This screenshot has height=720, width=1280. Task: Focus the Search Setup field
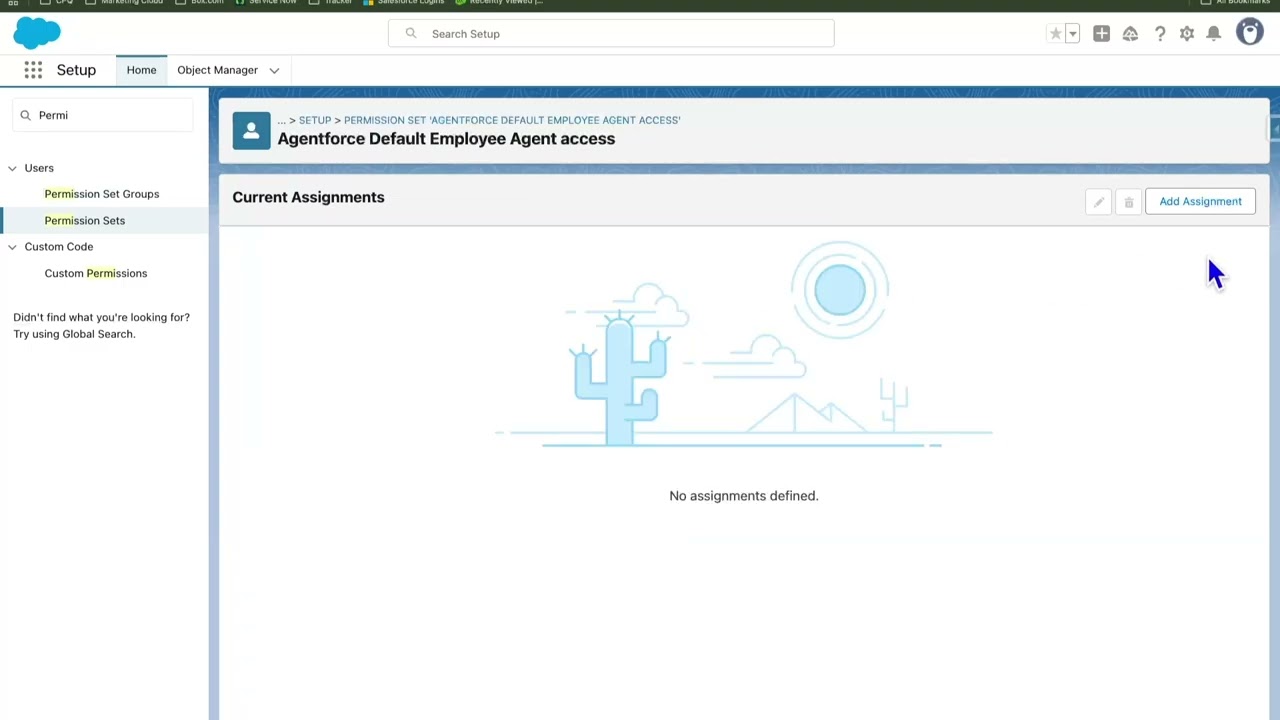pyautogui.click(x=611, y=34)
